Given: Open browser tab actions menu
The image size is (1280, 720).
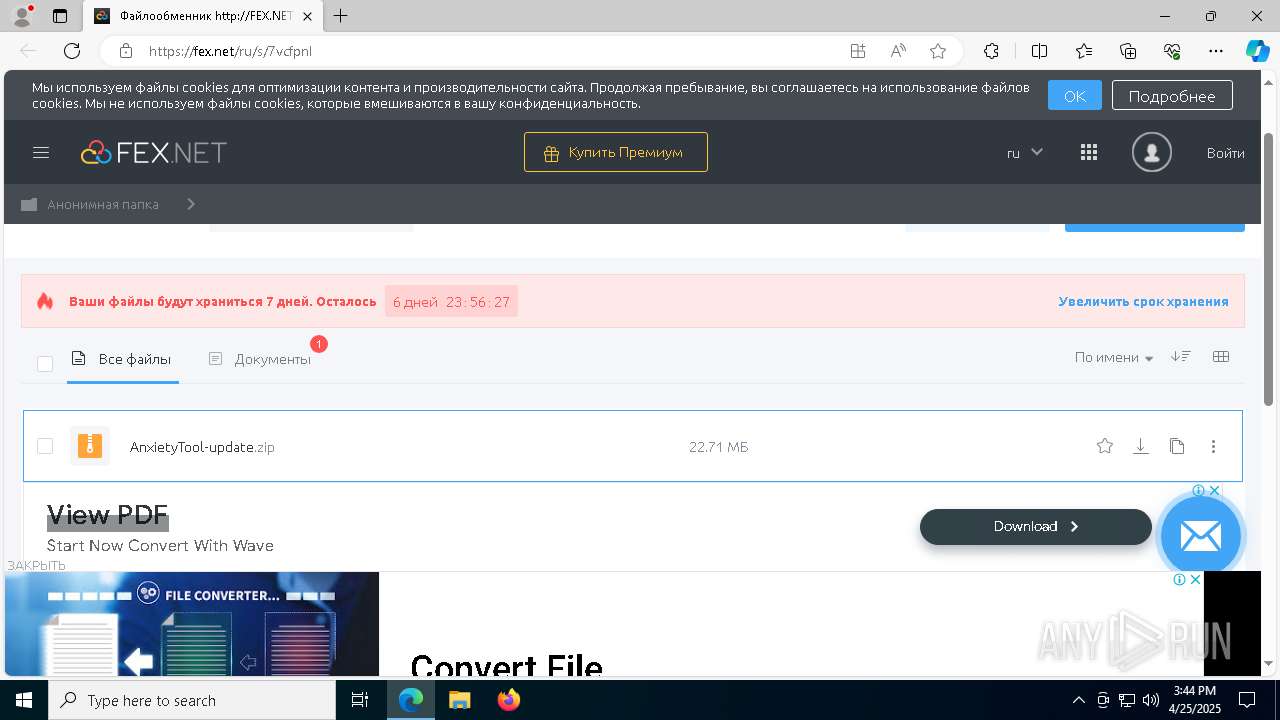Looking at the screenshot, I should [60, 16].
